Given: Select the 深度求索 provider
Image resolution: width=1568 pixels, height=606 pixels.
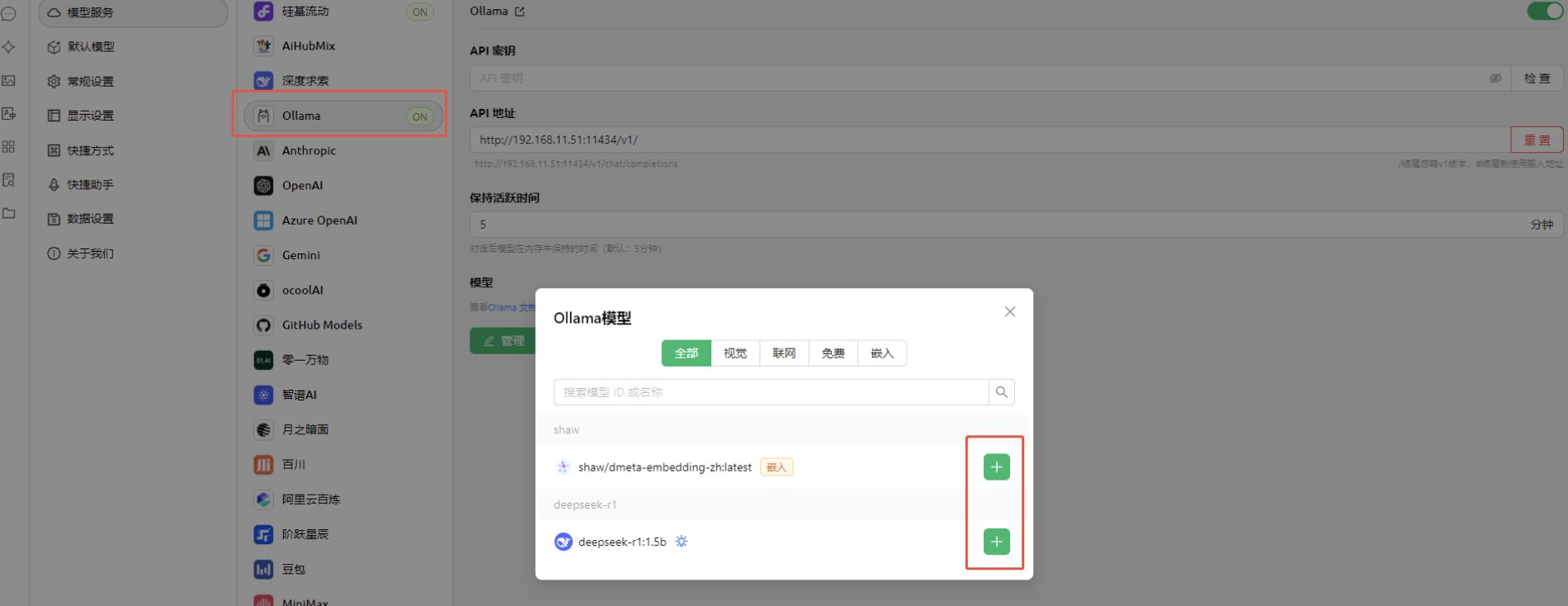Looking at the screenshot, I should coord(343,81).
